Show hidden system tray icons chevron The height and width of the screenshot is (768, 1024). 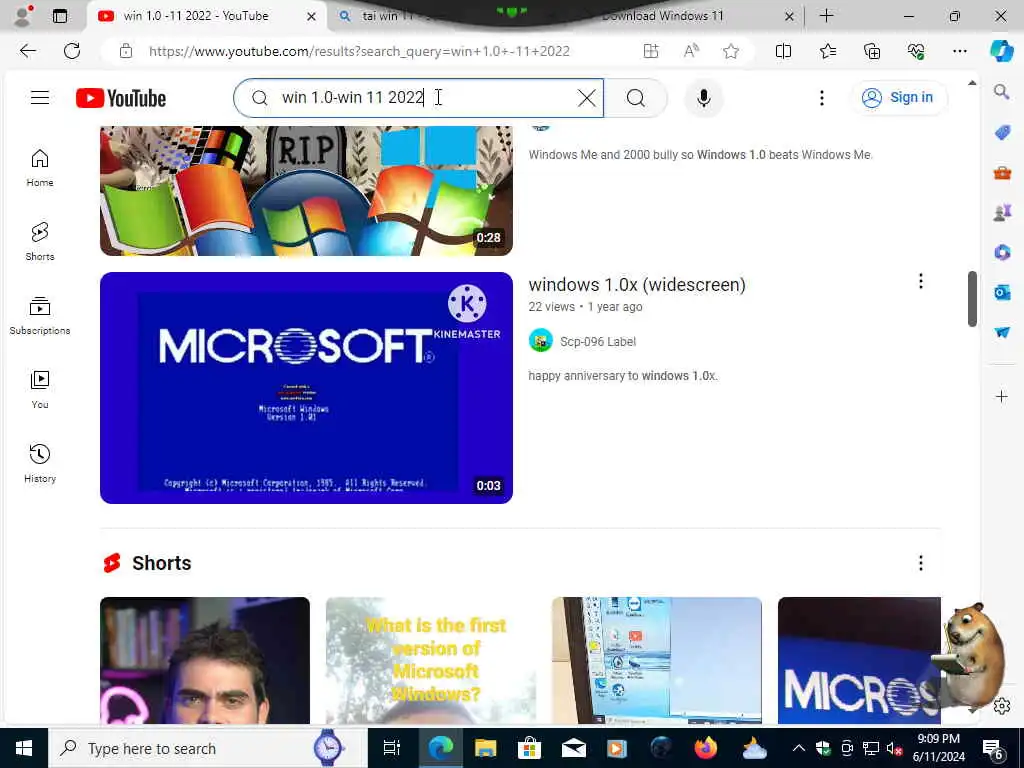point(799,748)
